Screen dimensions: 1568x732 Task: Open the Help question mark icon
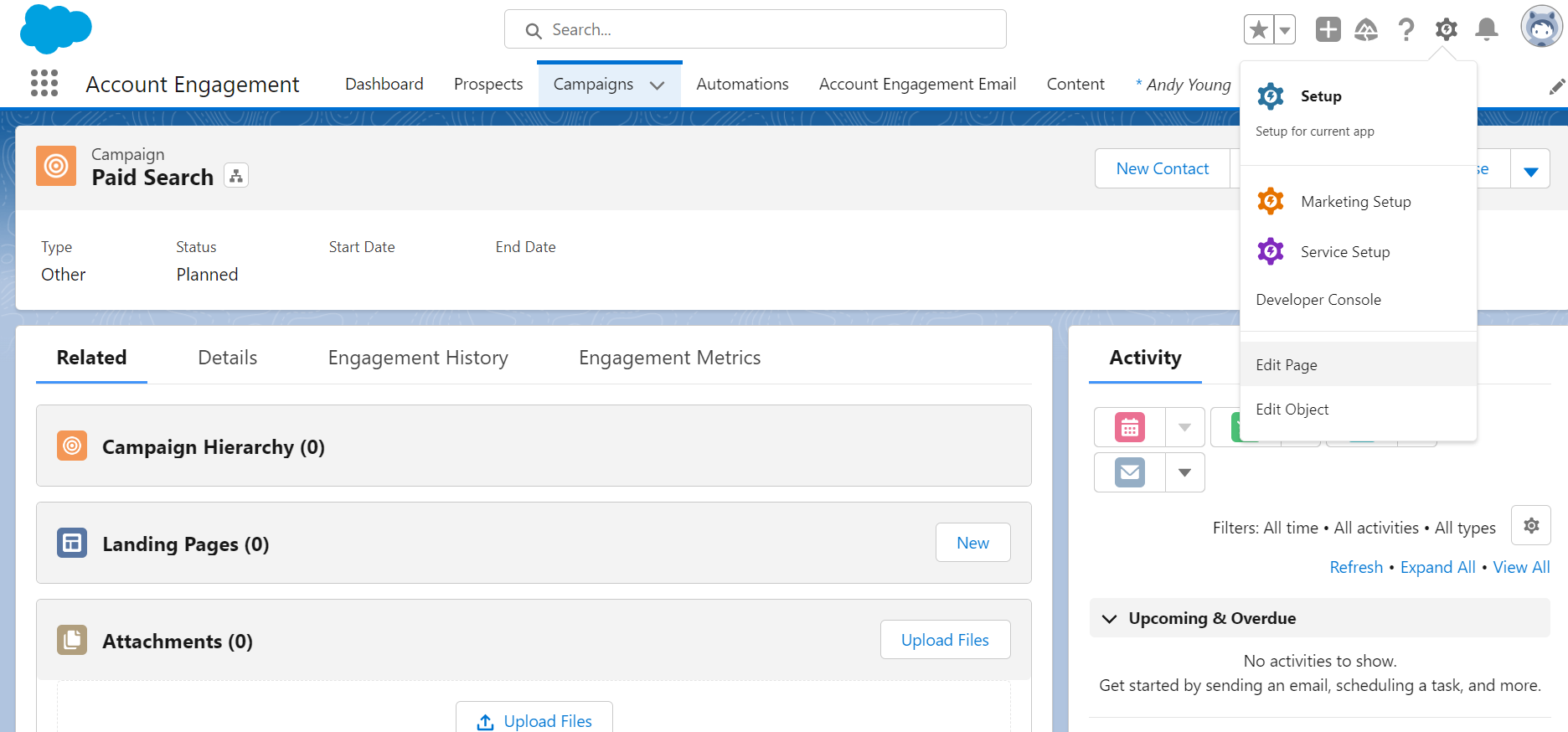[x=1406, y=30]
